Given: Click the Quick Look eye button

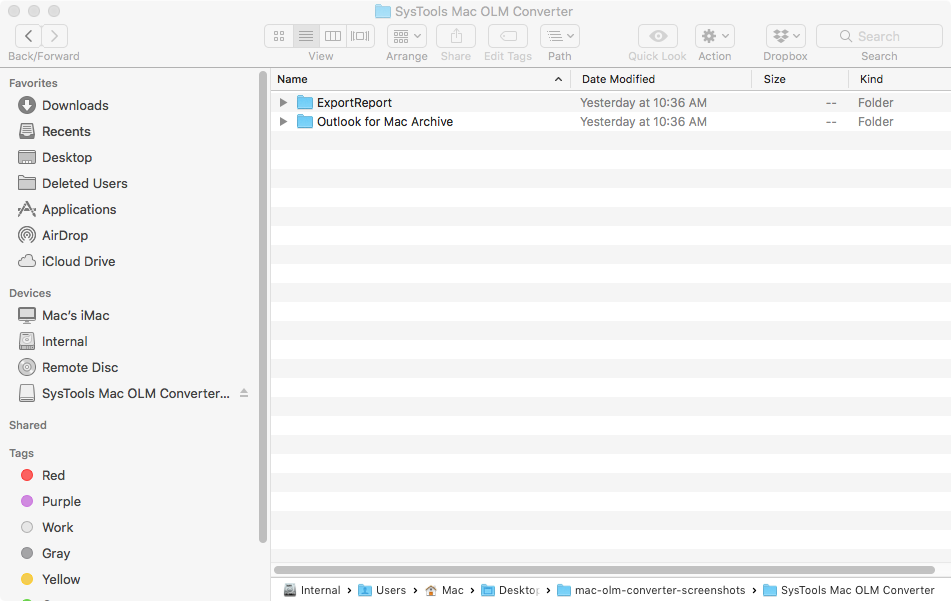Looking at the screenshot, I should 658,36.
